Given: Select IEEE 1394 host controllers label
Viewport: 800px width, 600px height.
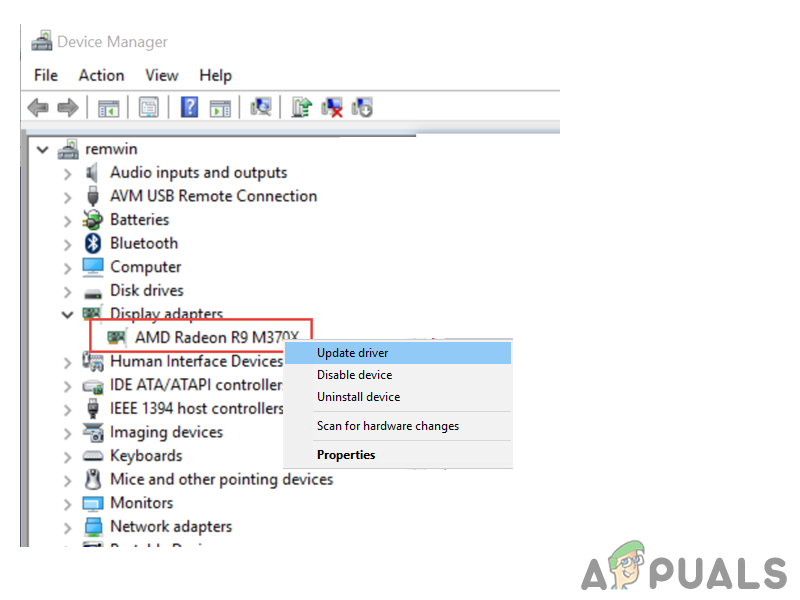Looking at the screenshot, I should tap(197, 409).
